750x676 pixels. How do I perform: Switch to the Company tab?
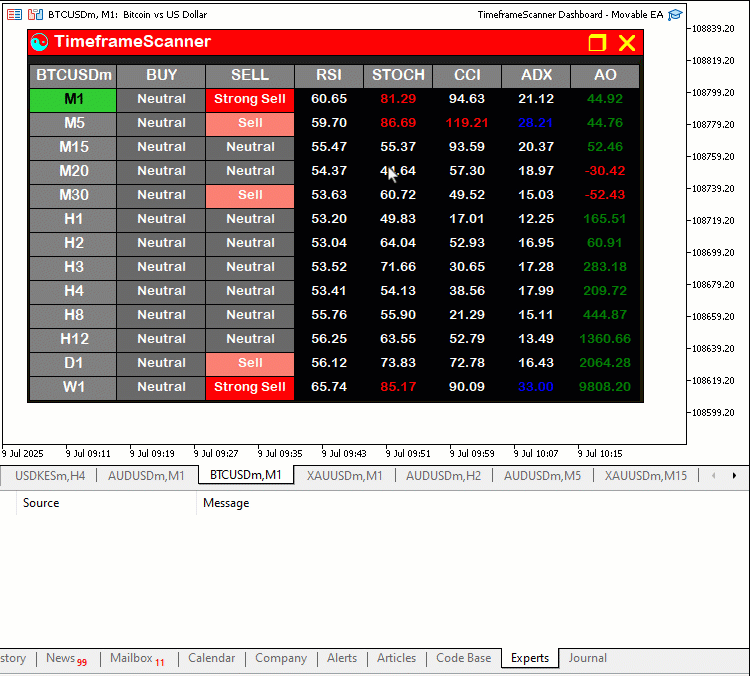[281, 659]
